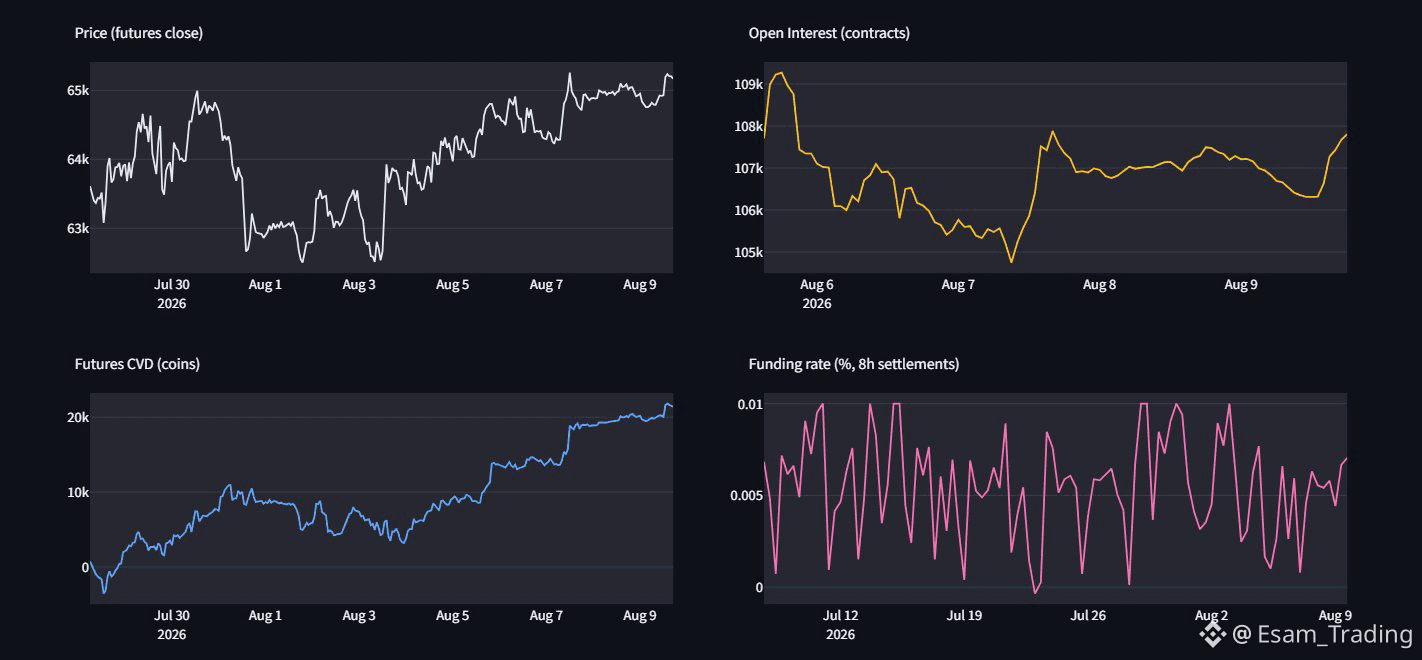Click Aug 6 tick on Open Interest chart

click(817, 285)
